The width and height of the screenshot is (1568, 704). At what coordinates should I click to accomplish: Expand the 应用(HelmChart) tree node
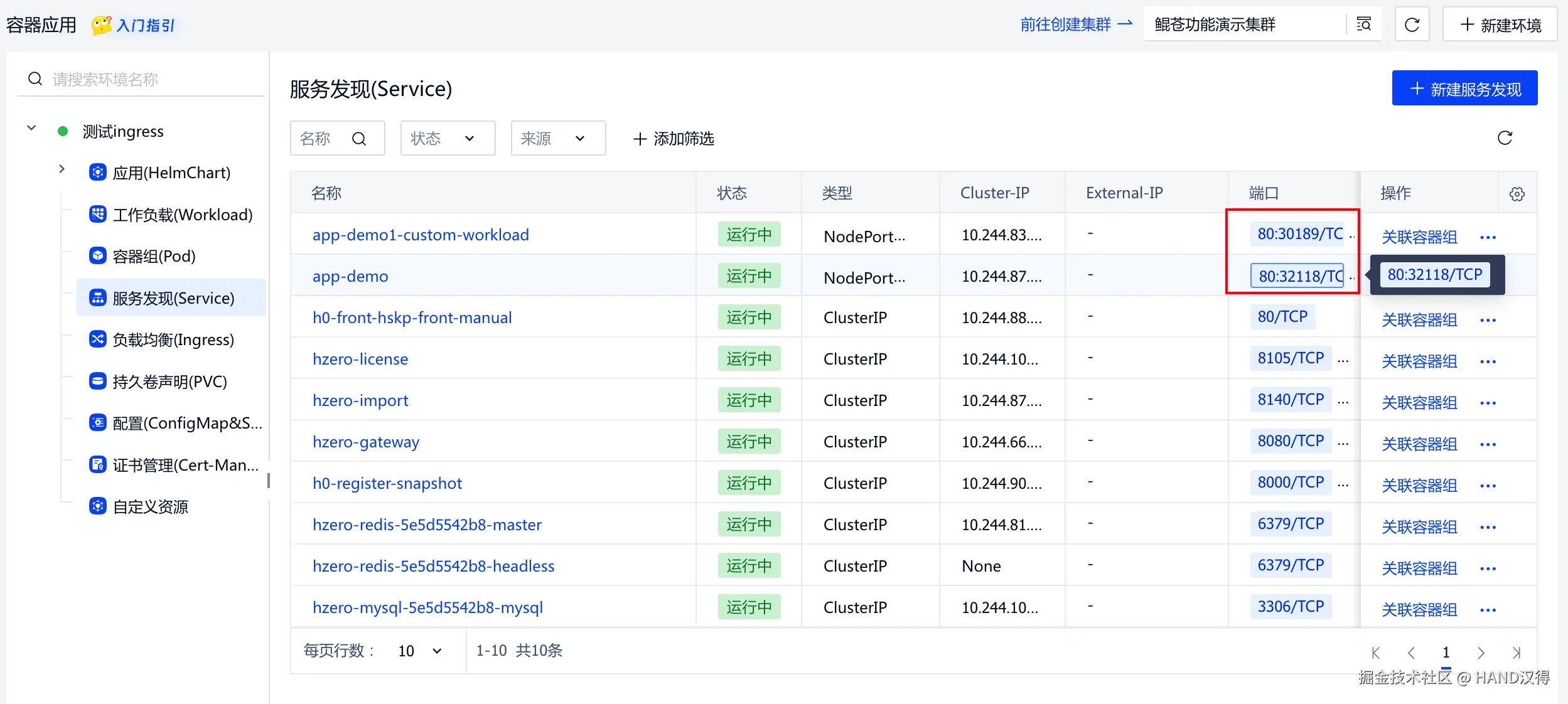coord(62,169)
